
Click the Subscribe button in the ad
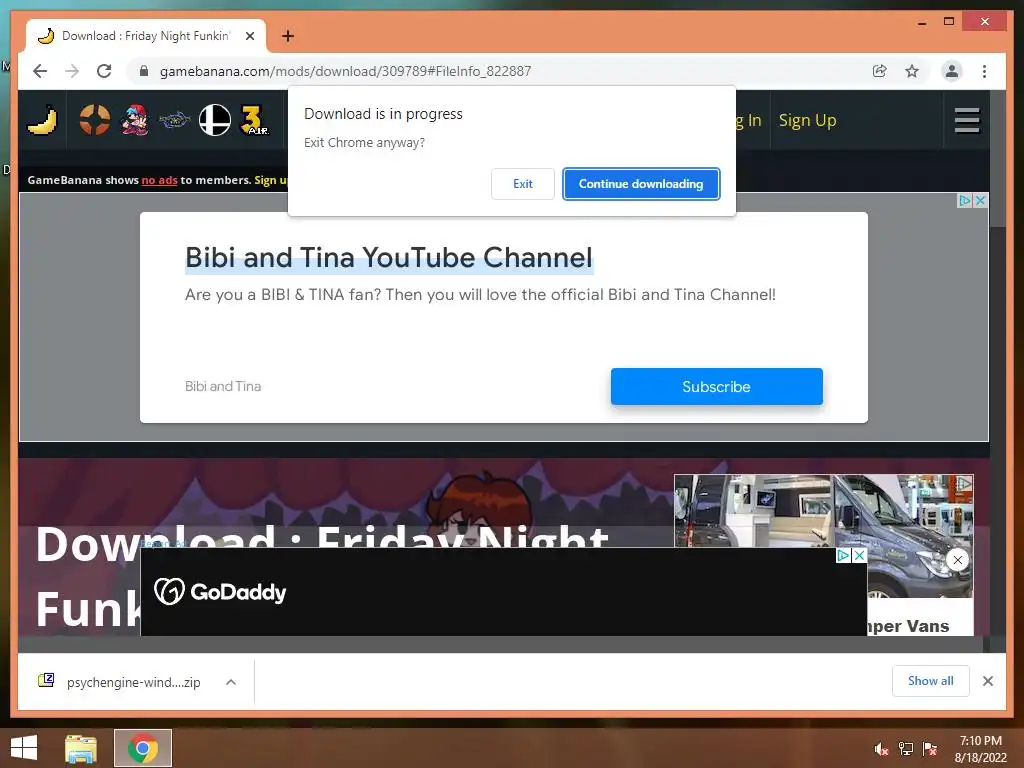click(716, 387)
